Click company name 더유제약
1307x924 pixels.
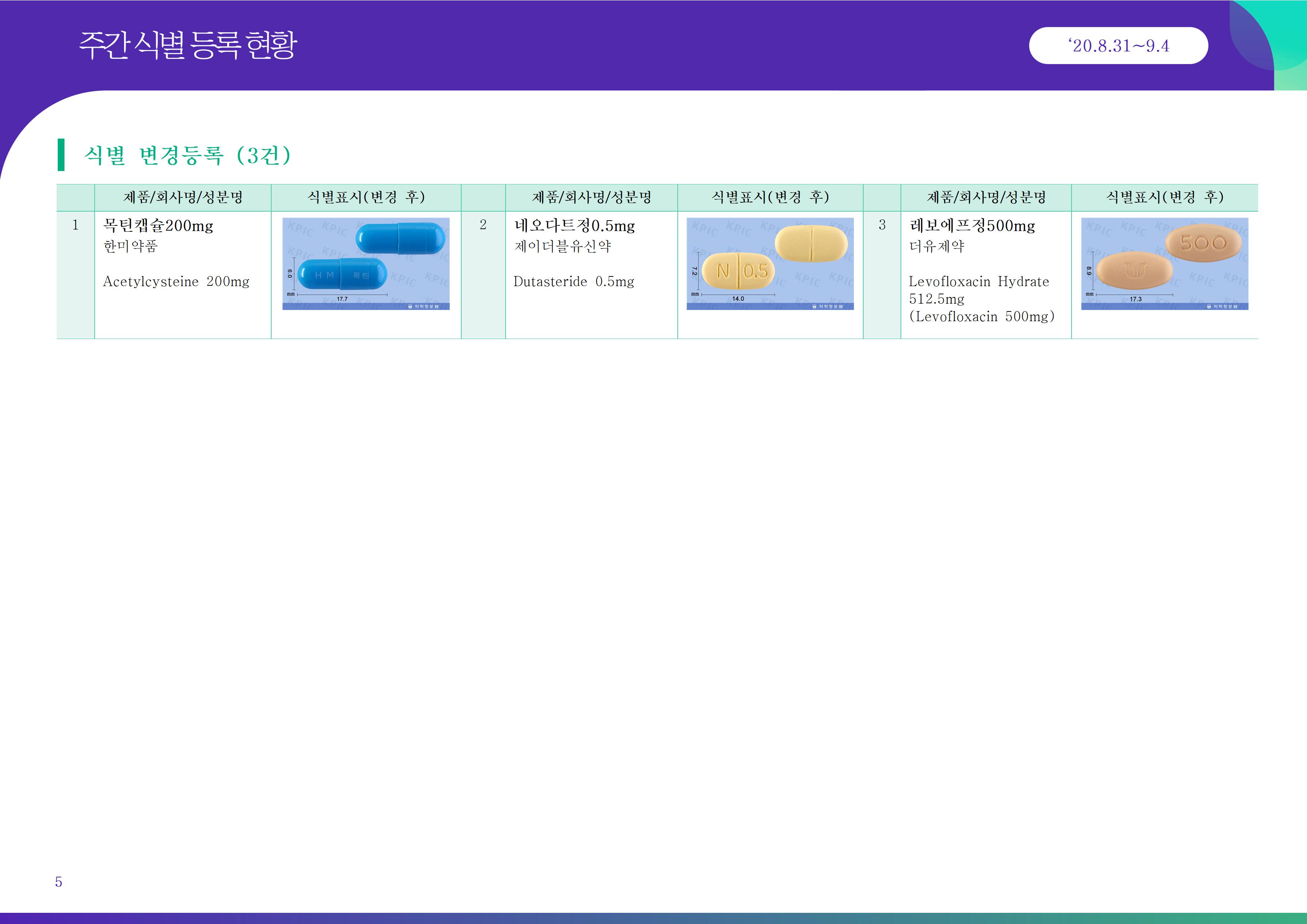tap(936, 247)
